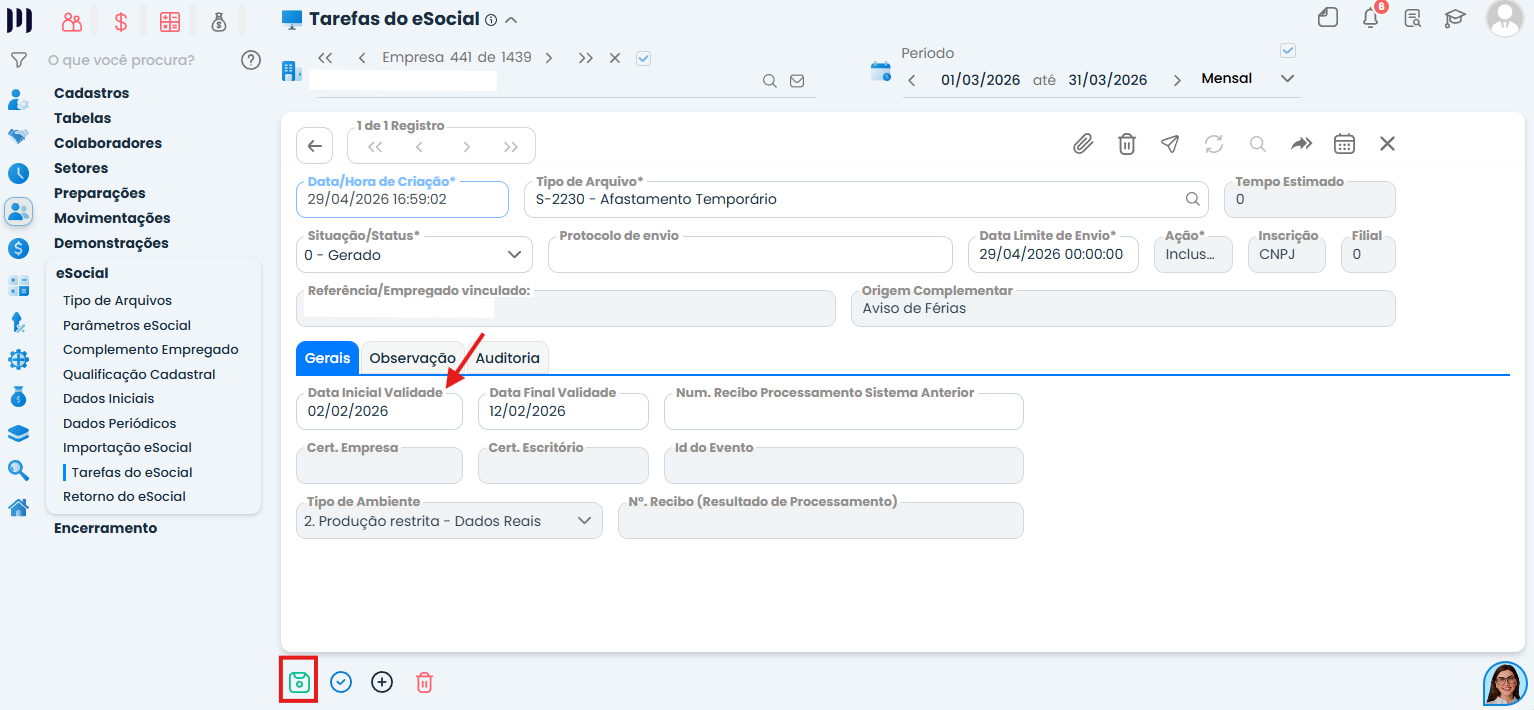Click the refresh arrows icon in the record toolbar
Image resolution: width=1534 pixels, height=710 pixels.
[x=1214, y=144]
